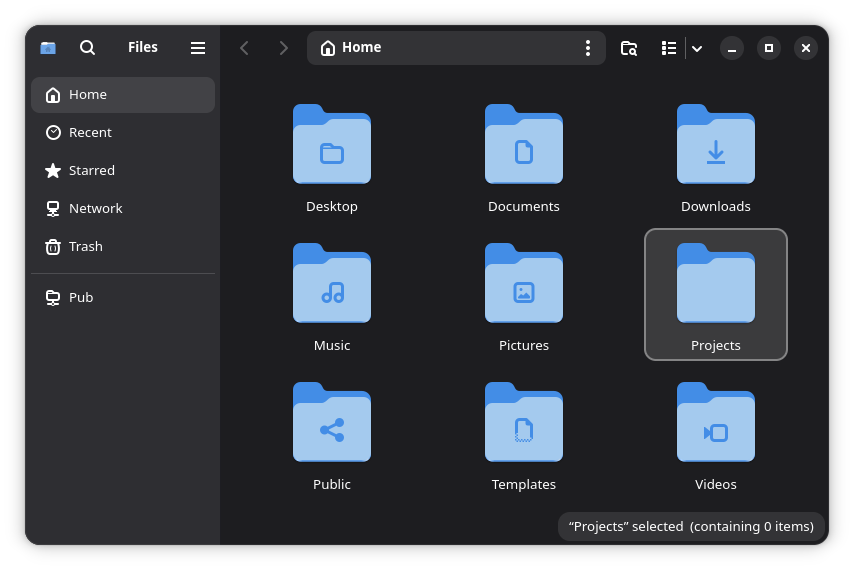Maximize the Files window
Image resolution: width=854 pixels, height=570 pixels.
[769, 48]
